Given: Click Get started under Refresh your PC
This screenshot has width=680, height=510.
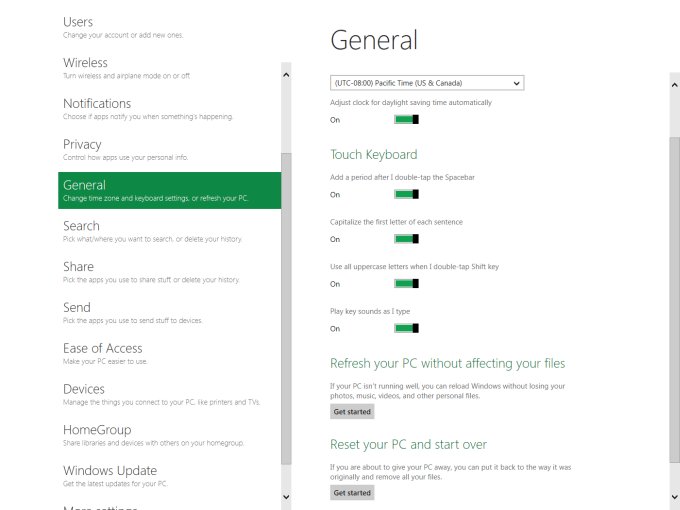Looking at the screenshot, I should pos(352,412).
